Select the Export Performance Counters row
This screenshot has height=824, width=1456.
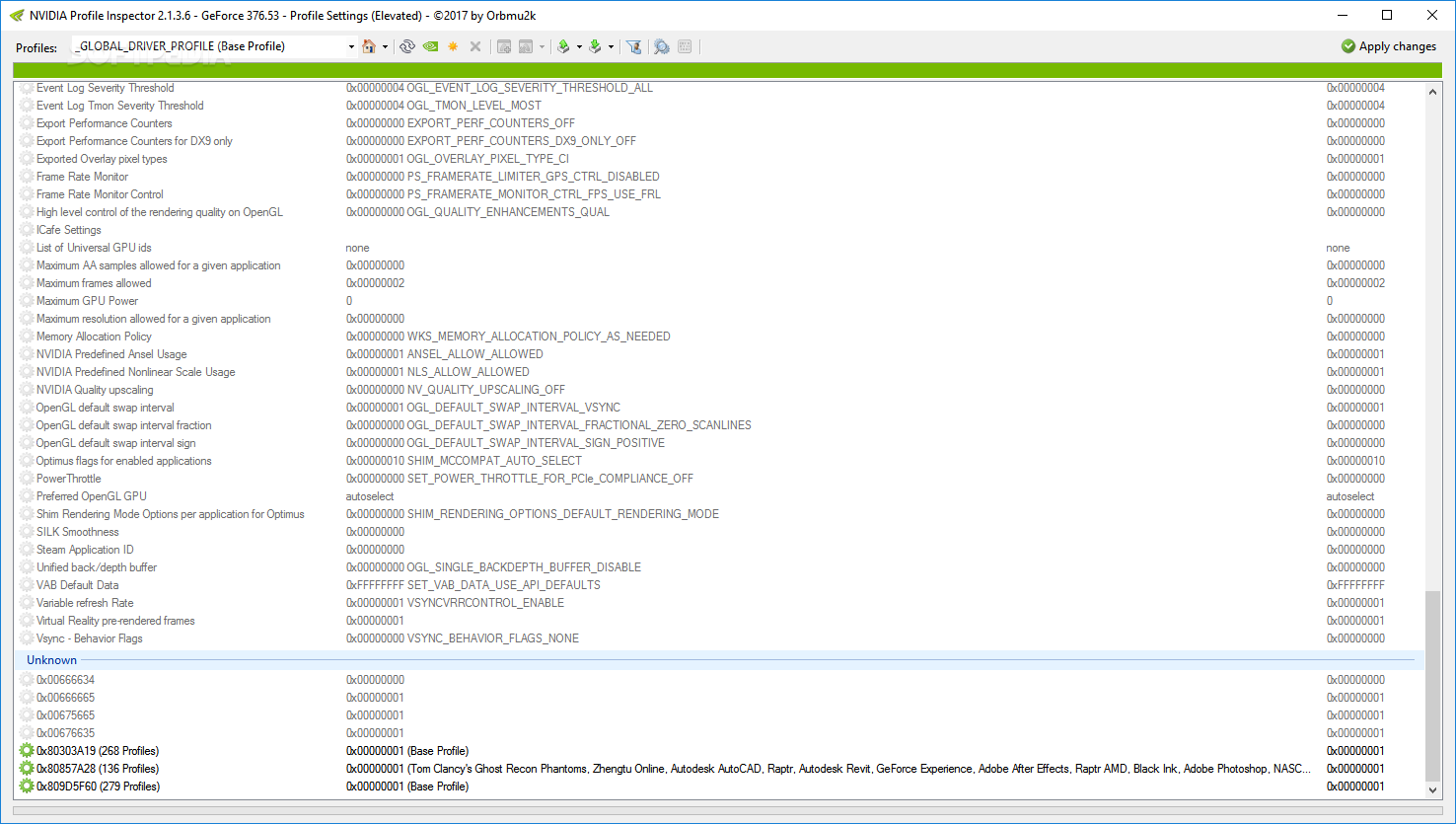(719, 123)
